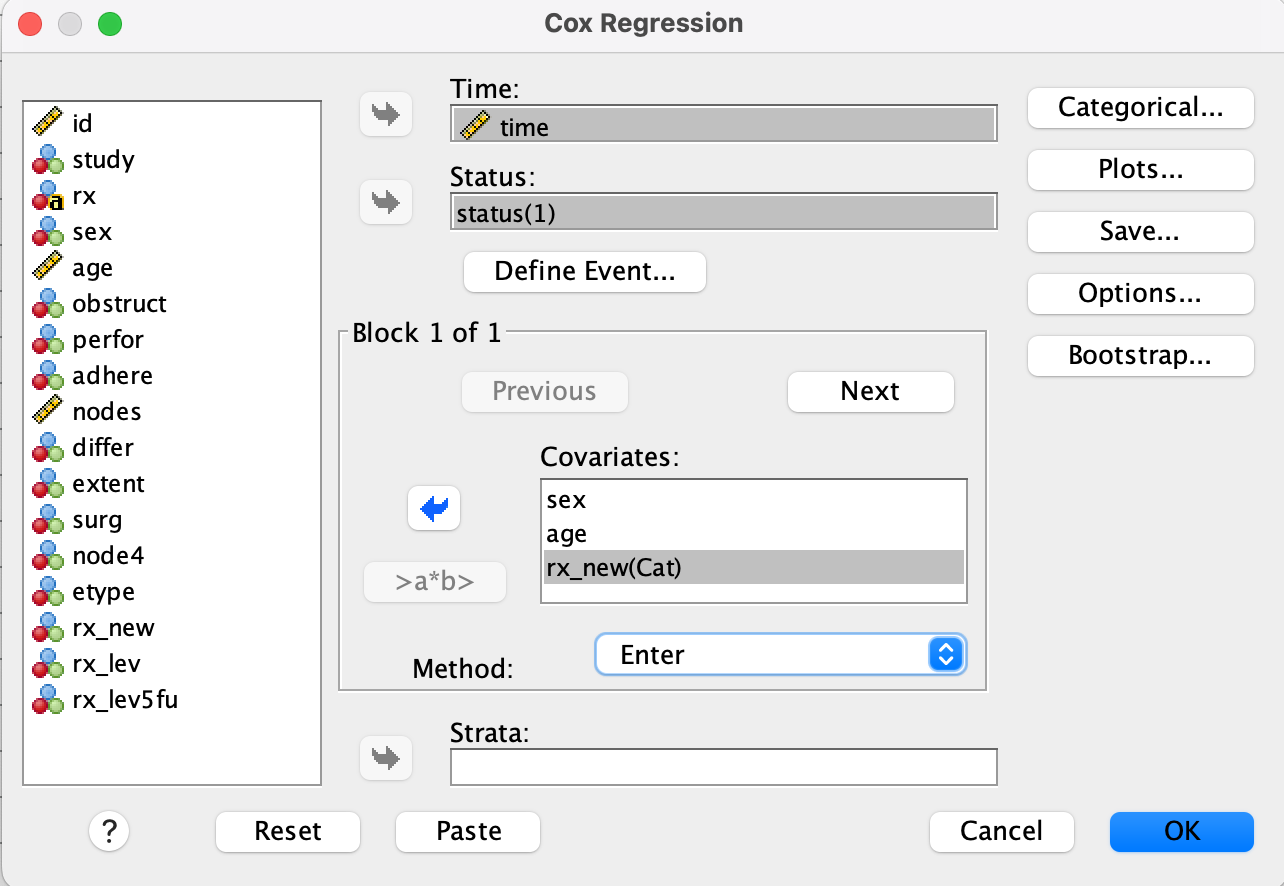Open the Plots dialog
Viewport: 1284px width, 886px height.
click(1140, 170)
